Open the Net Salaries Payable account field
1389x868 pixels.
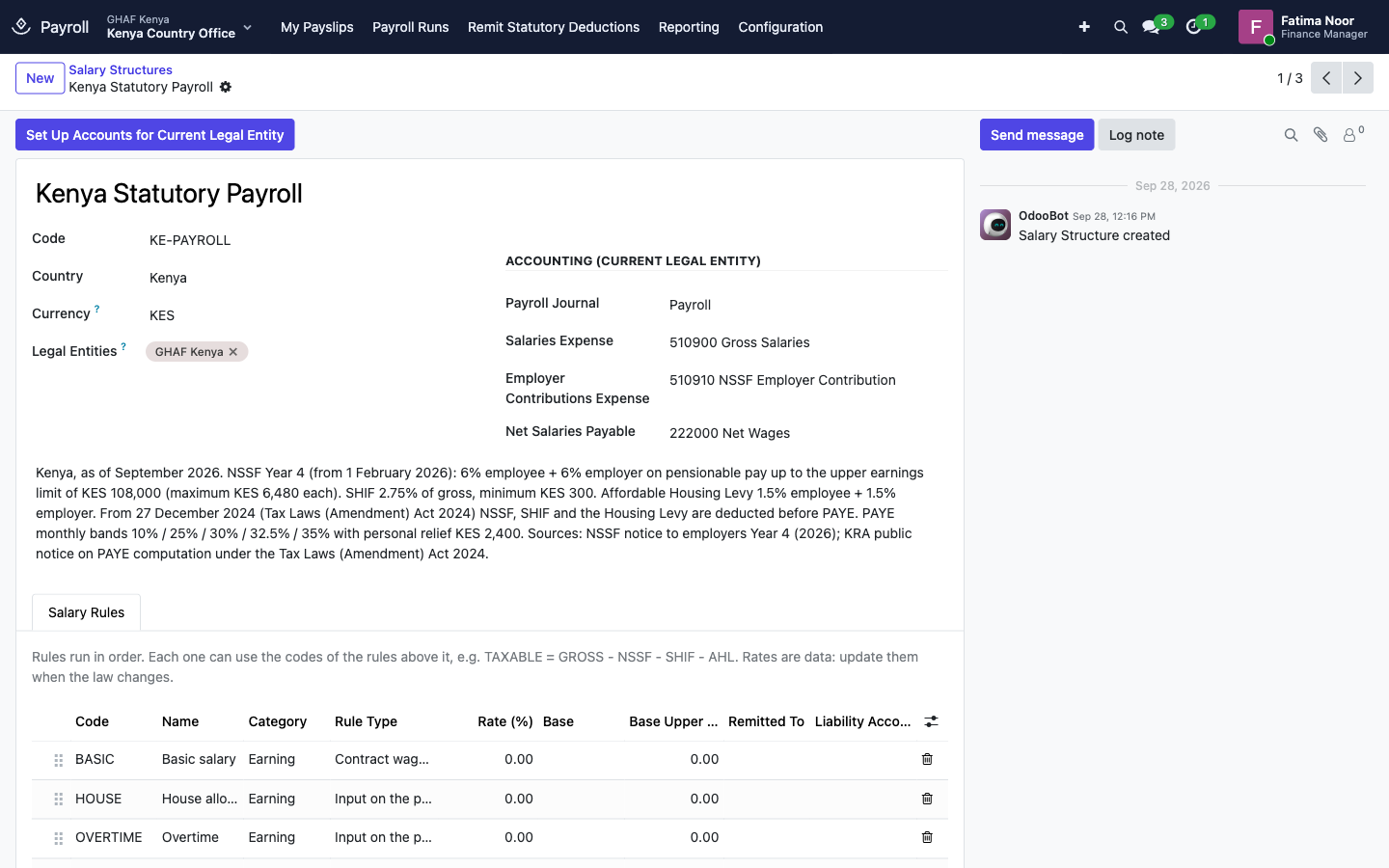808,433
